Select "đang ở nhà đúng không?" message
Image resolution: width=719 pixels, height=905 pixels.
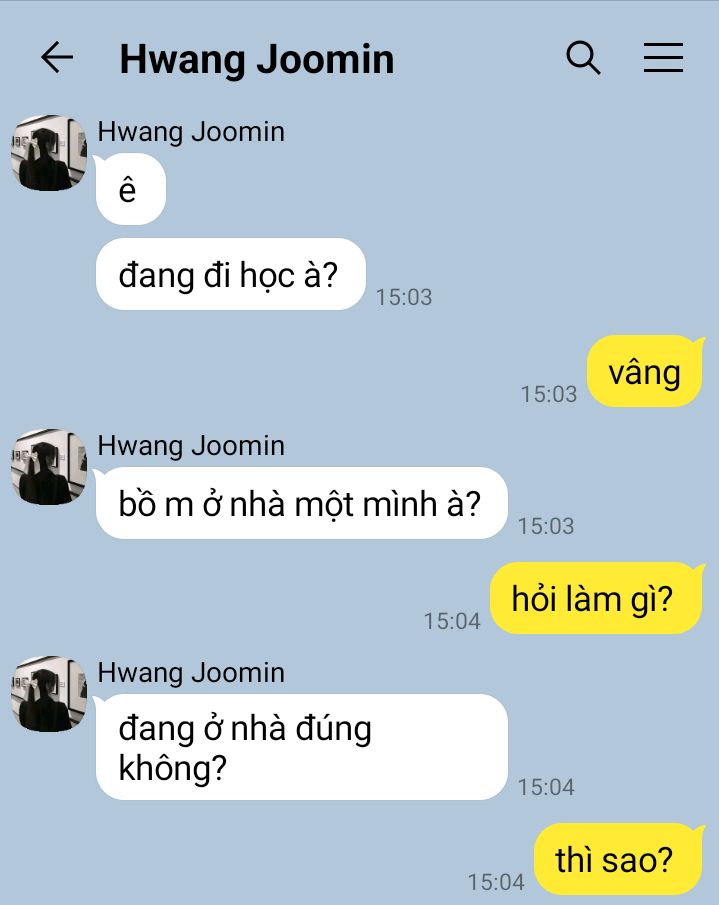[x=302, y=747]
